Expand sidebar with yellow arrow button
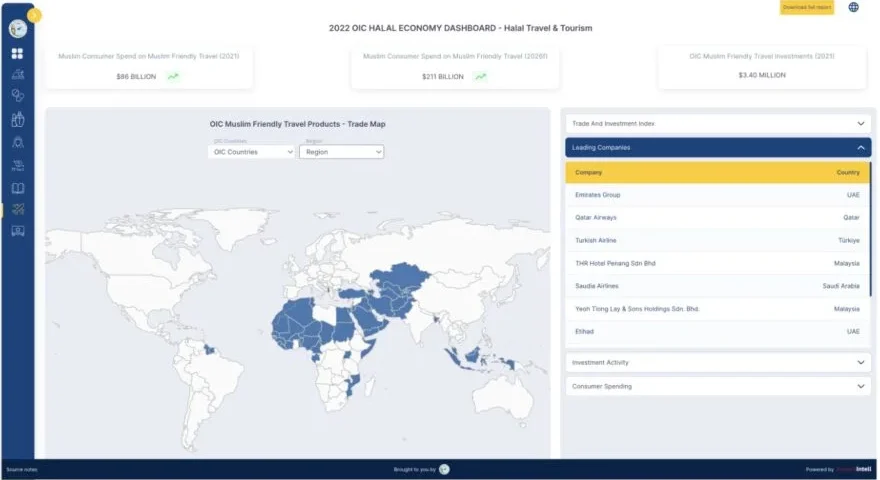 coord(34,15)
